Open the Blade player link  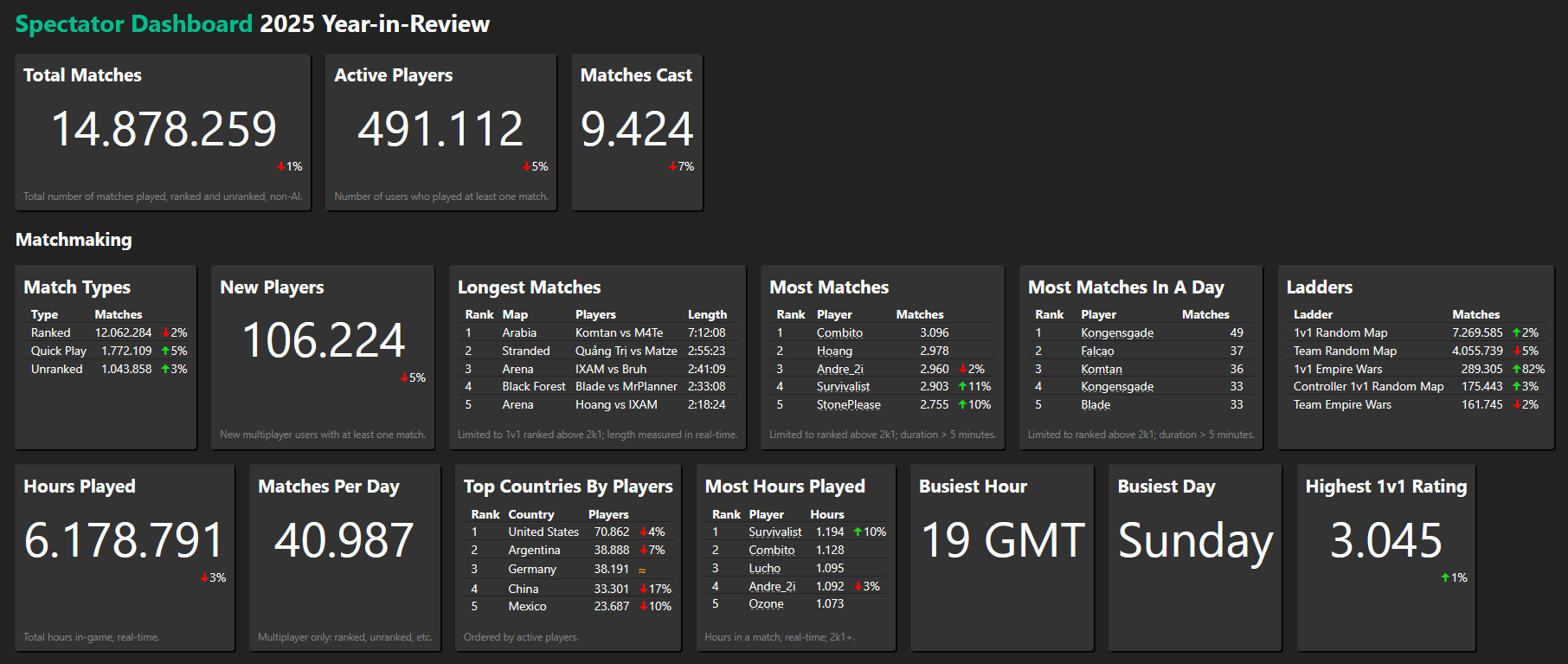(1096, 404)
